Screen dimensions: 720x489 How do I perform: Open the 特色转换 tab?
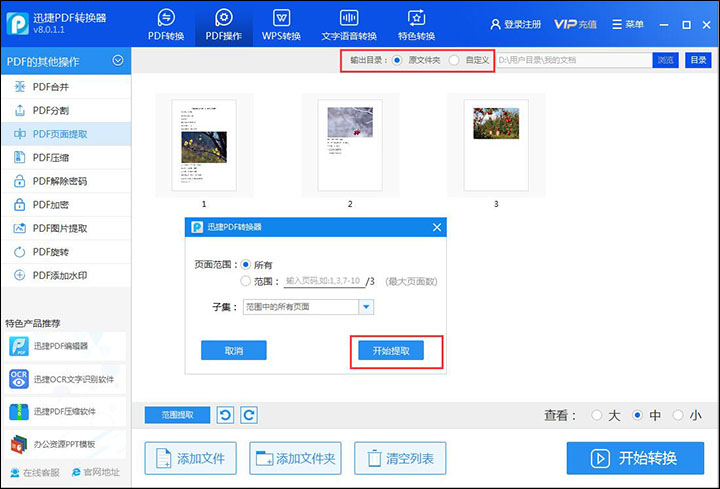click(416, 25)
